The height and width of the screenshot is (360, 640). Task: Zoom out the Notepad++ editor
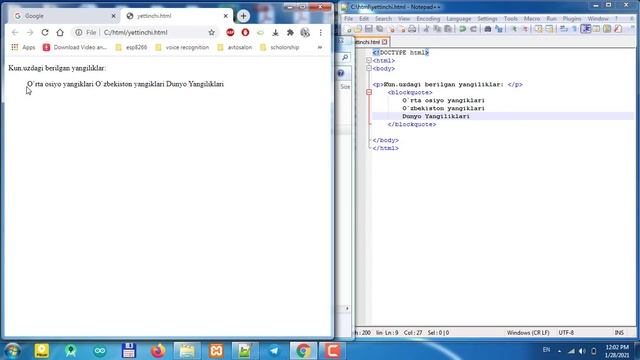pyautogui.click(x=525, y=29)
